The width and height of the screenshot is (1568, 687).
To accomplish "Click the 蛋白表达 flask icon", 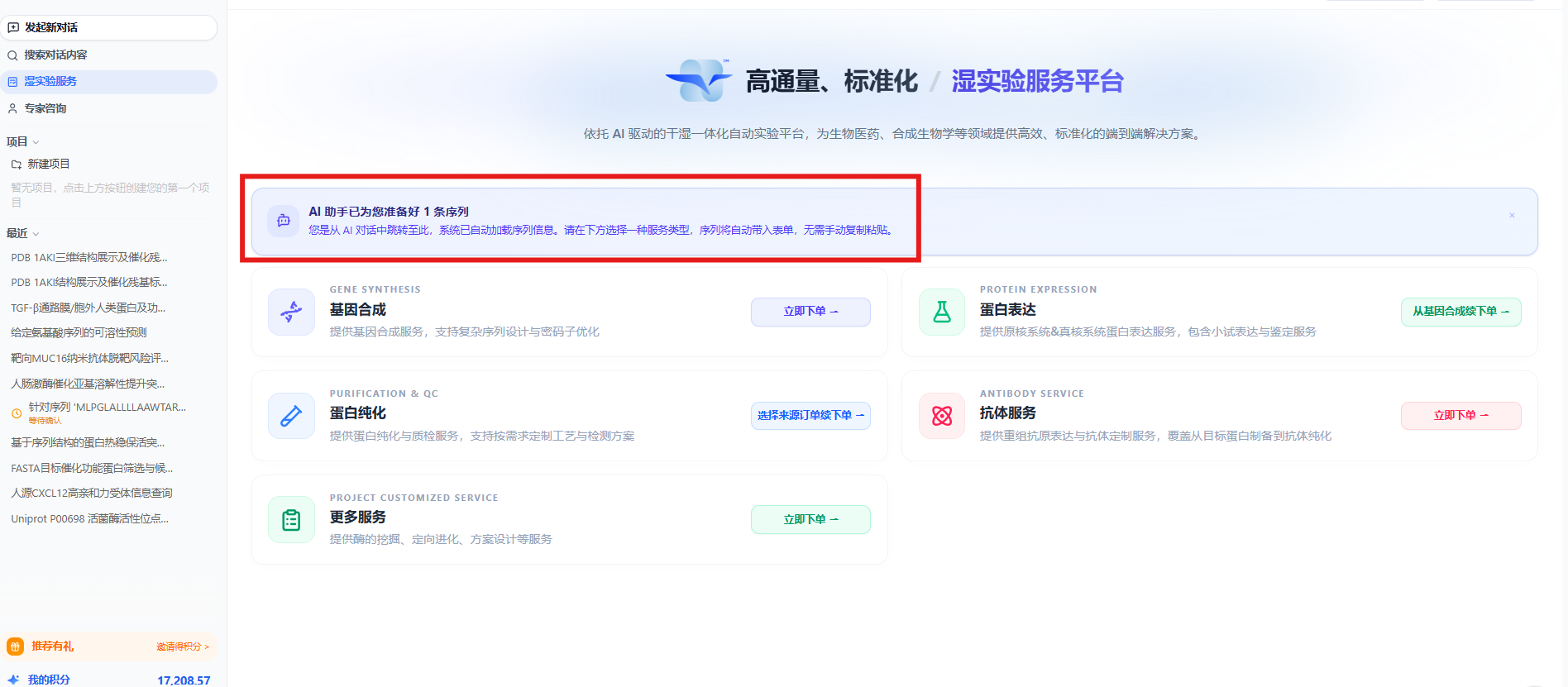I will click(x=942, y=312).
